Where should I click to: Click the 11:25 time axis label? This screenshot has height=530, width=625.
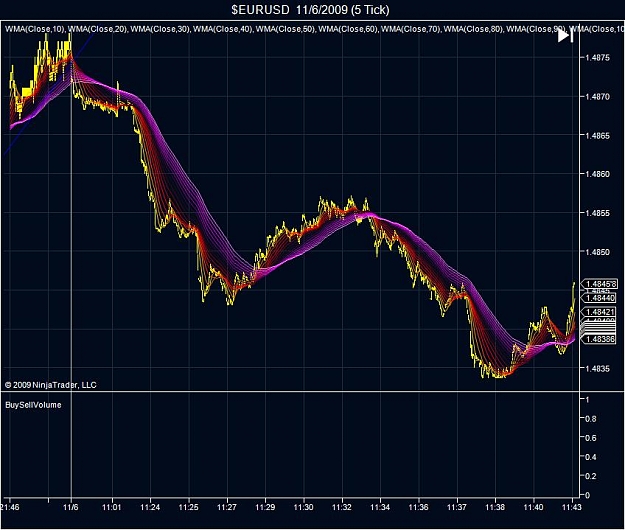click(x=188, y=507)
